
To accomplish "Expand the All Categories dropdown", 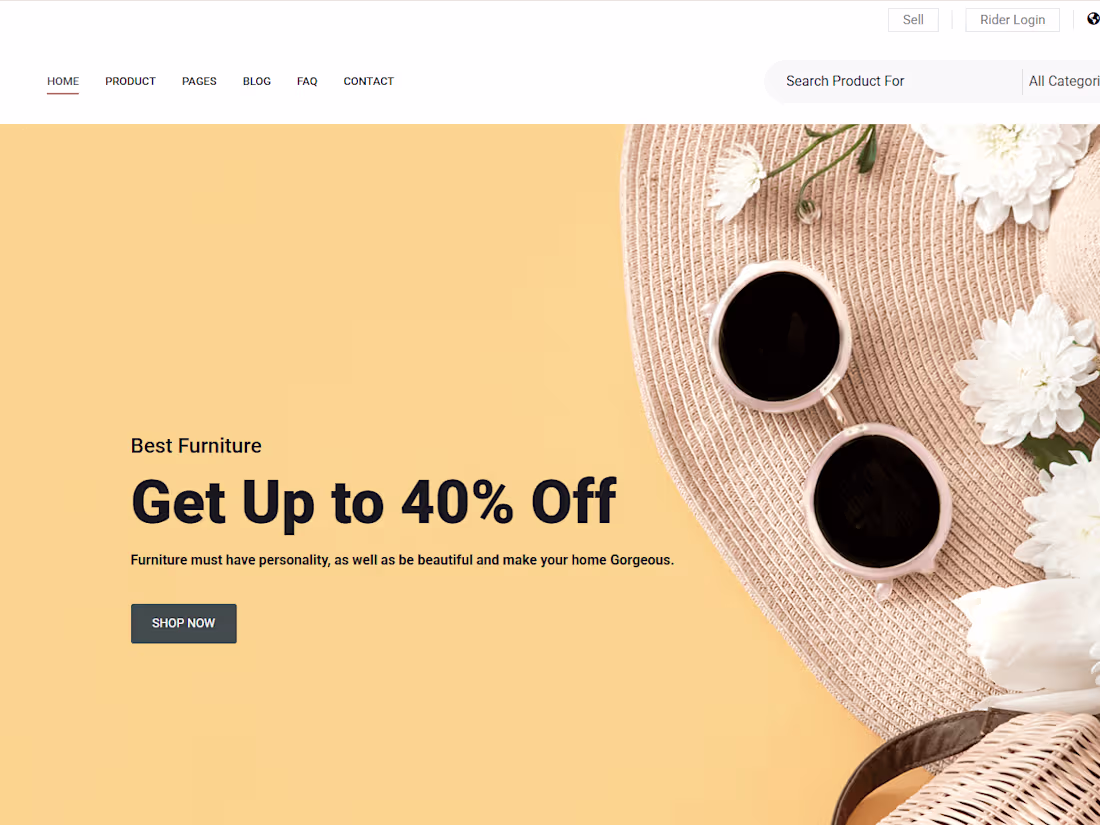I will (1062, 81).
